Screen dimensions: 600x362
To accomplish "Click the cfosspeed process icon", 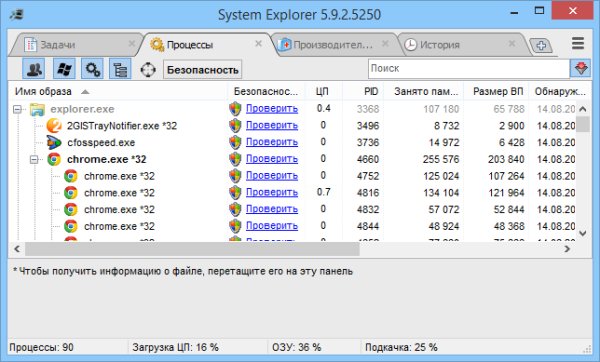I will [54, 143].
